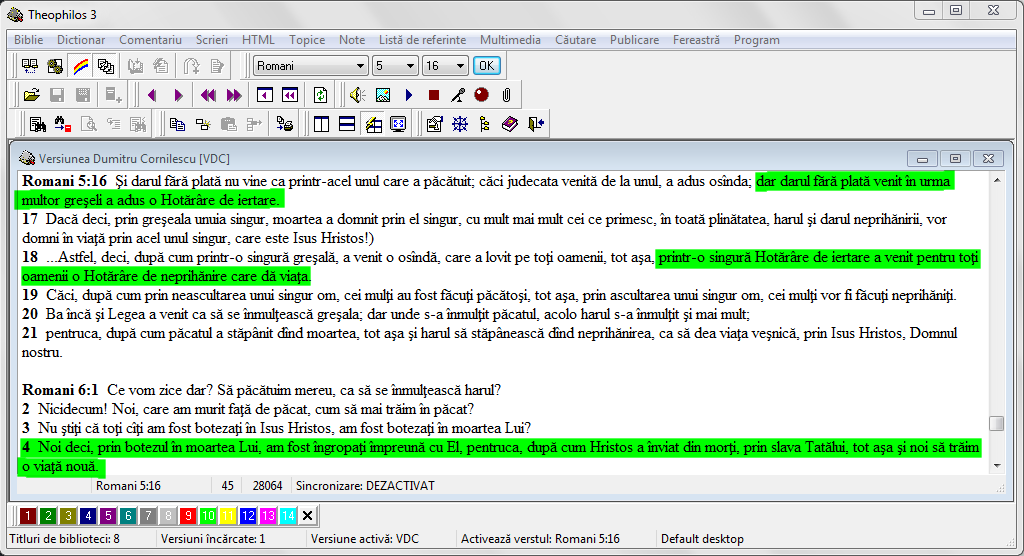
Task: Click the binoculars with red marker icon
Action: point(63,124)
